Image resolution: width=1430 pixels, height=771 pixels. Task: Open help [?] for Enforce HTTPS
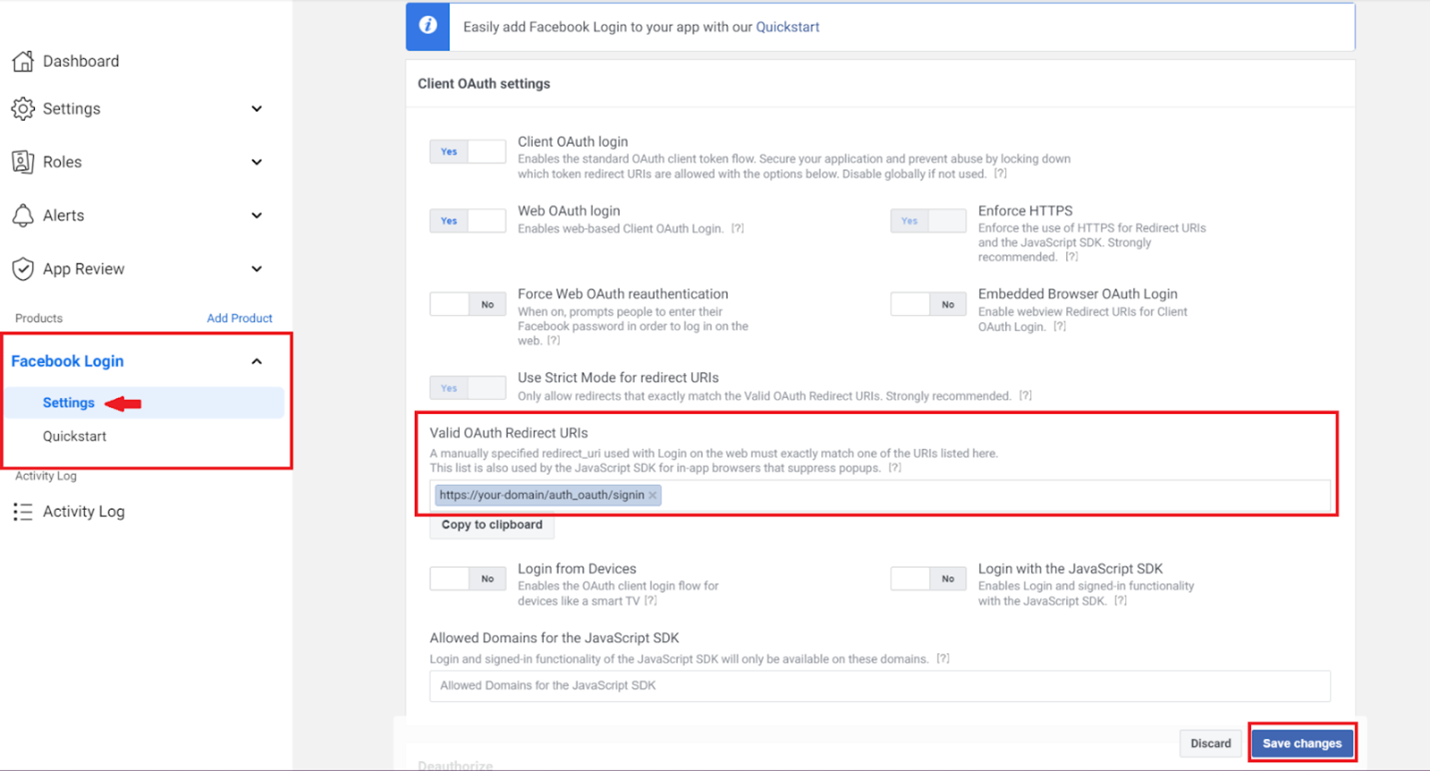click(1071, 256)
